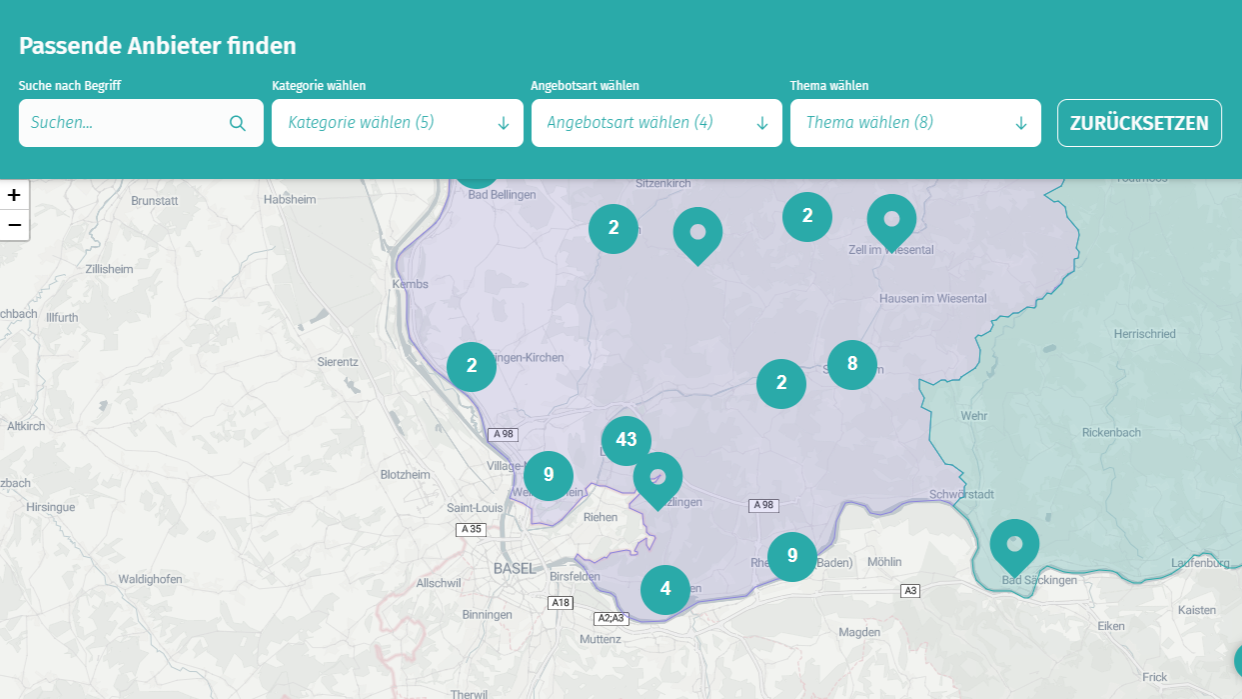
Task: Expand the cluster marker showing 43
Action: click(626, 440)
